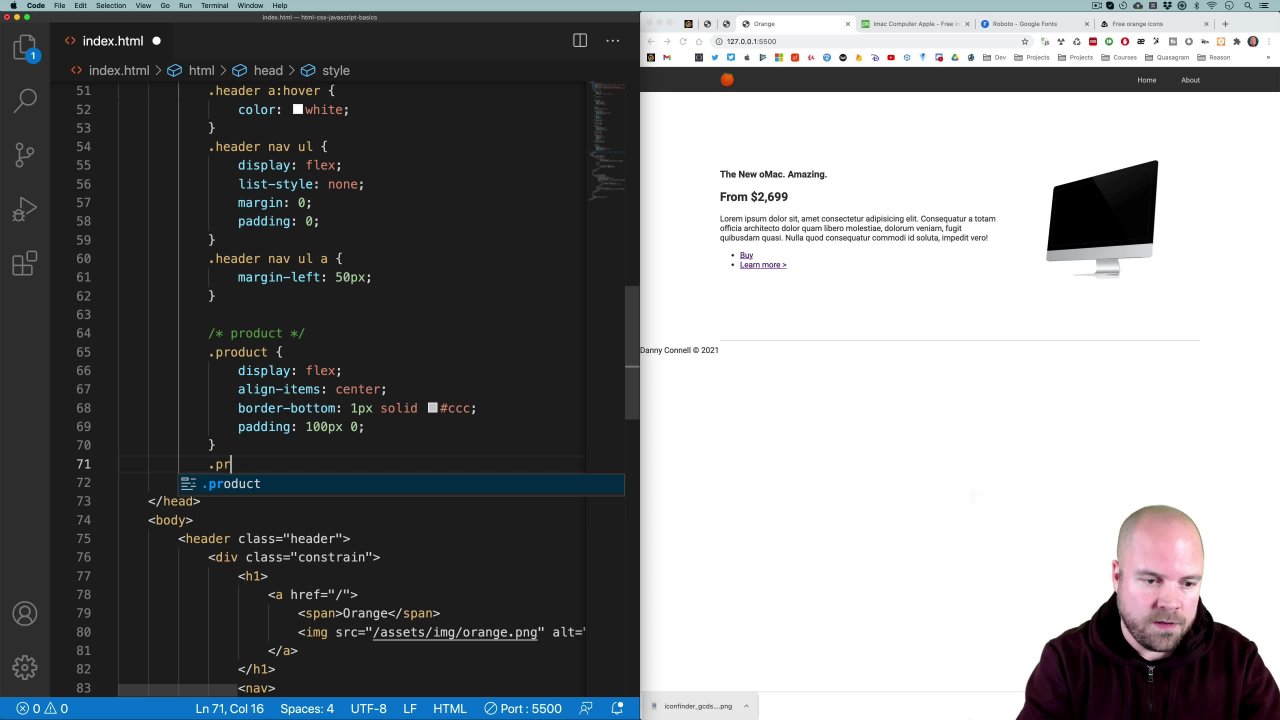Expand the head breadcrumb segment

[x=267, y=71]
